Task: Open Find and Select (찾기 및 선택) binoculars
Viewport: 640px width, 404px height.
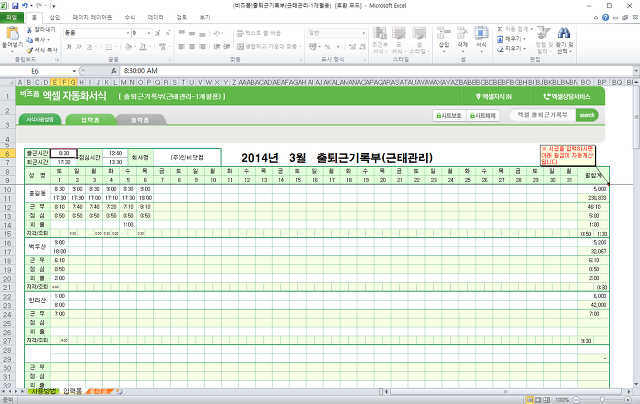Action: pos(564,40)
